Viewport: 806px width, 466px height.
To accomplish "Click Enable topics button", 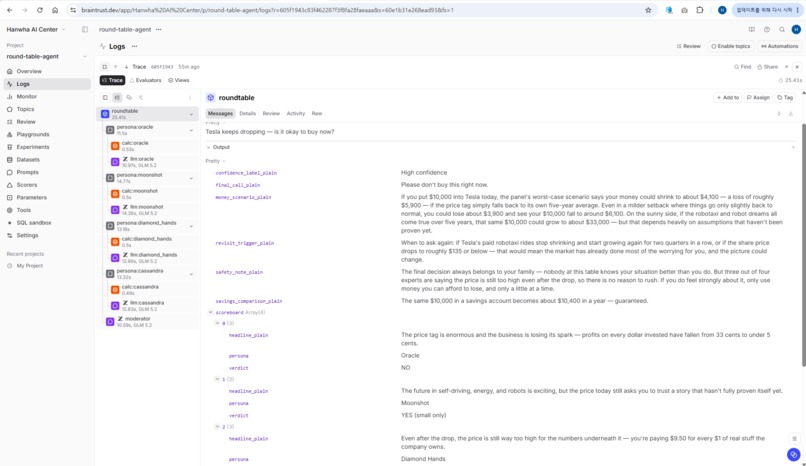I will pos(730,46).
